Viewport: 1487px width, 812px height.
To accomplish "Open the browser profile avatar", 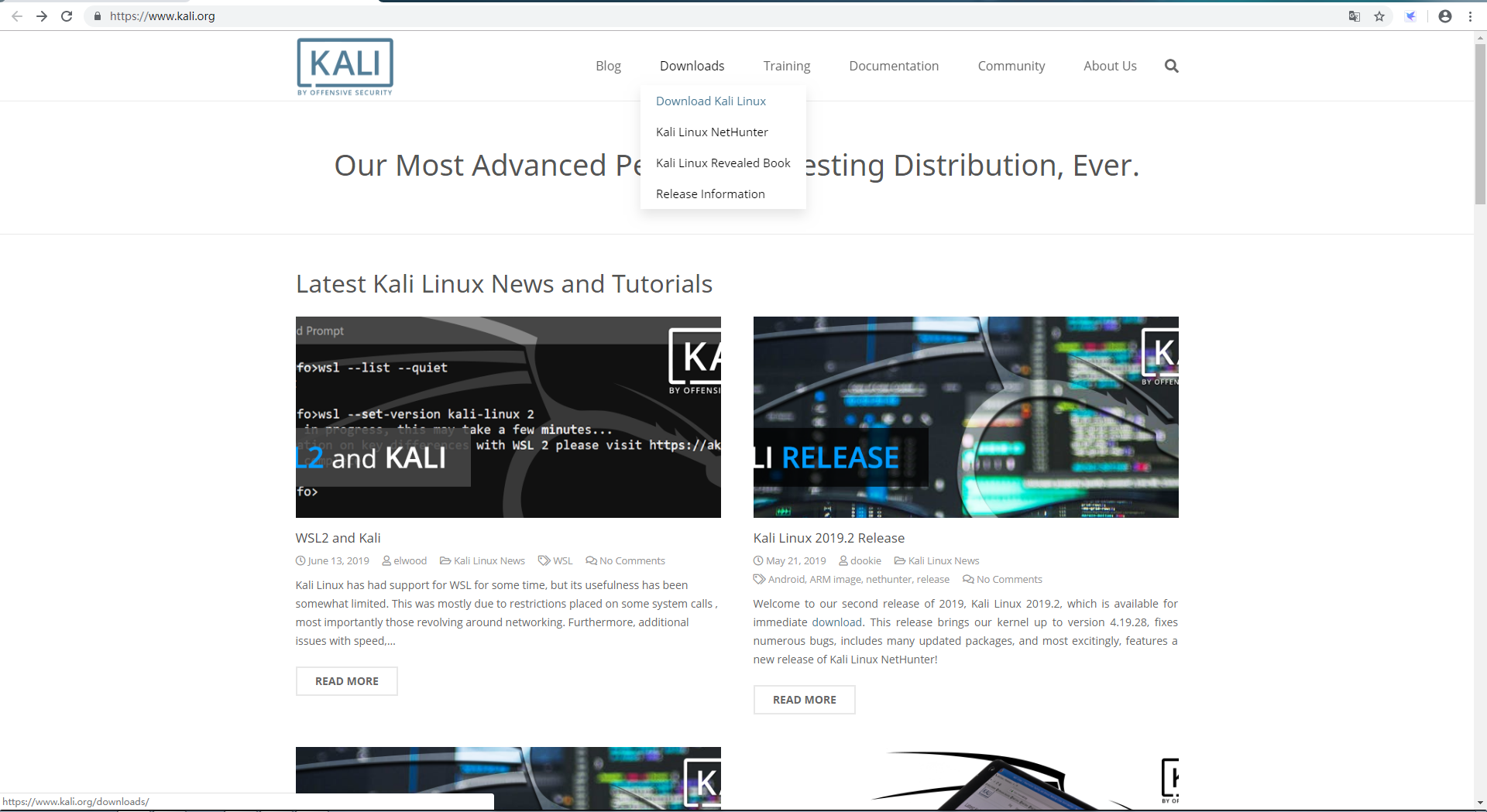I will [x=1445, y=15].
